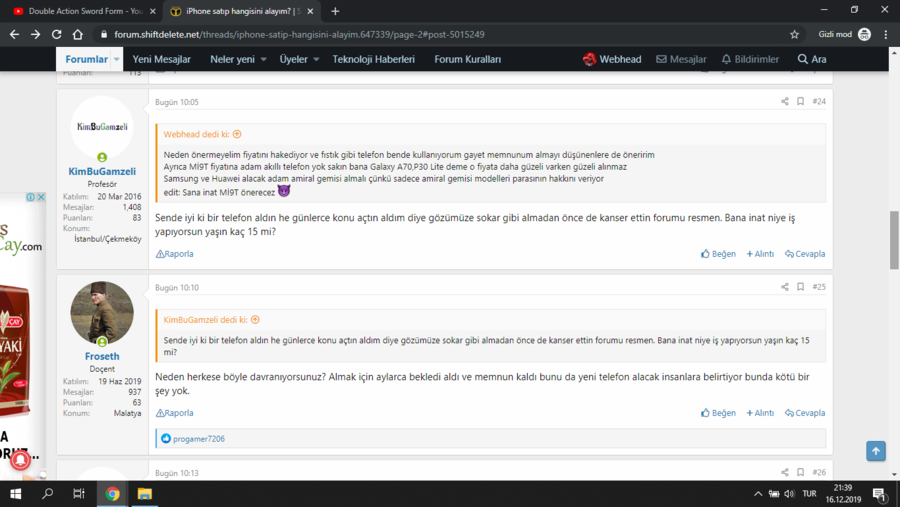The image size is (900, 507).
Task: Open ad info icon
Action: [x=30, y=197]
